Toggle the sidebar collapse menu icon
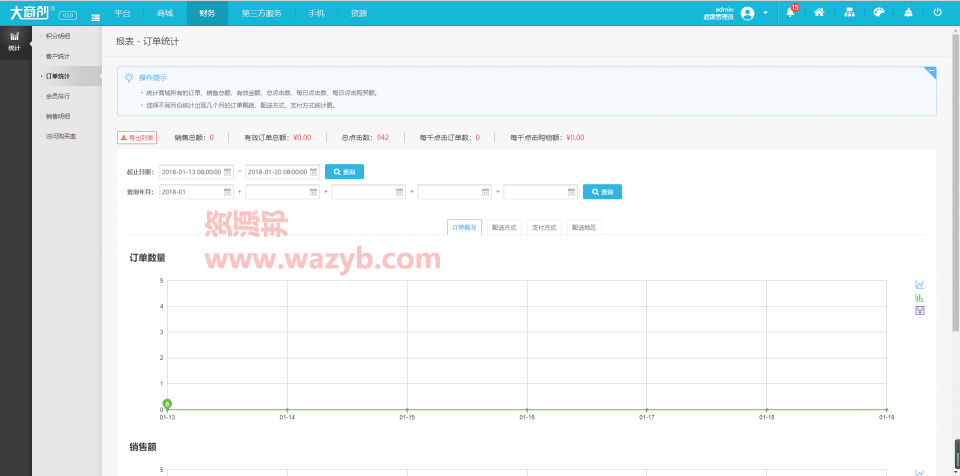 point(96,17)
